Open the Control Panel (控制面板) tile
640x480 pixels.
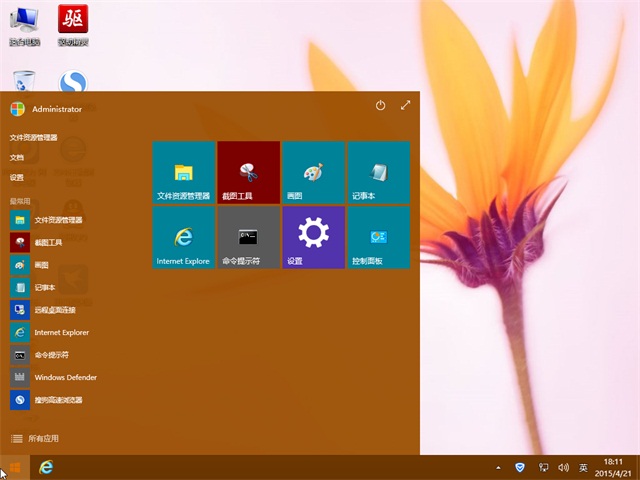point(379,238)
